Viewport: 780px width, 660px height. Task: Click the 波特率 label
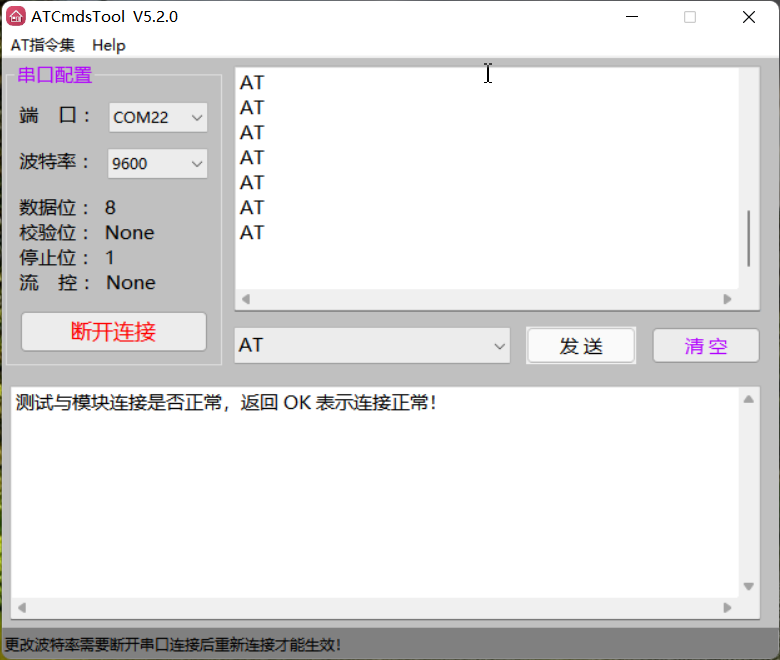54,162
